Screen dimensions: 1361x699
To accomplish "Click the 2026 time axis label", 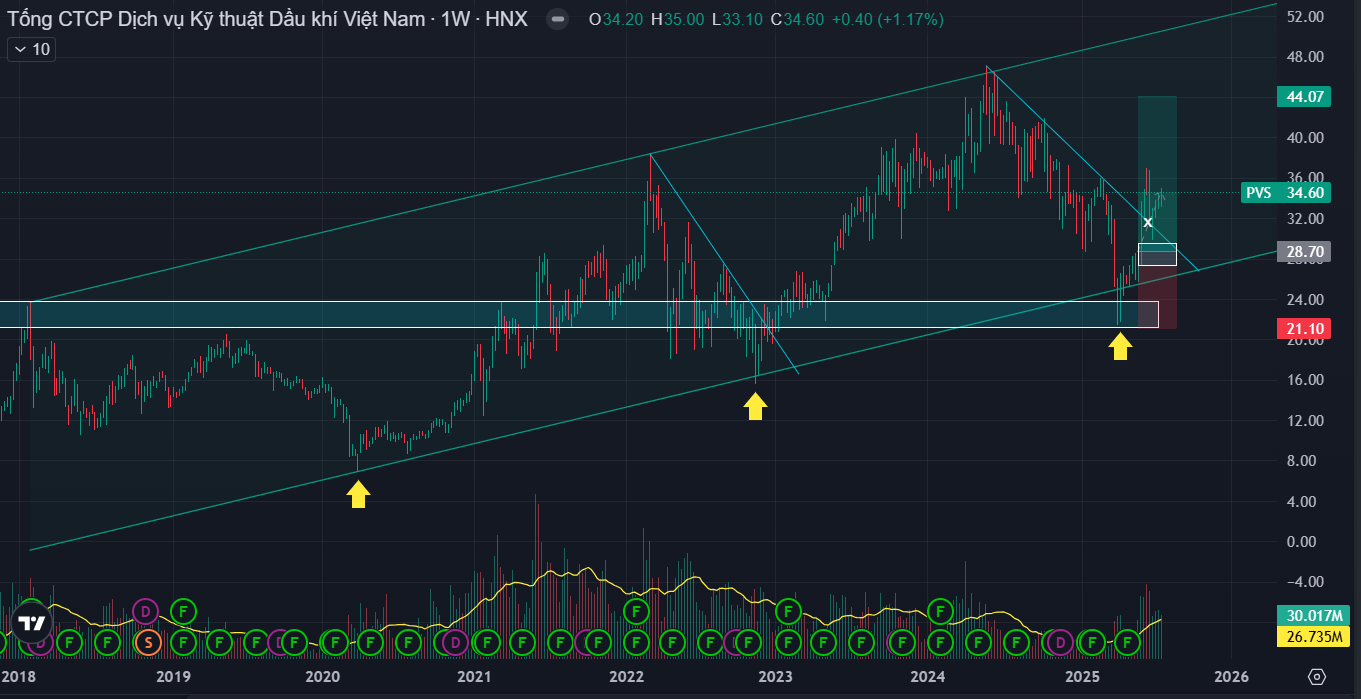I will pyautogui.click(x=1231, y=677).
